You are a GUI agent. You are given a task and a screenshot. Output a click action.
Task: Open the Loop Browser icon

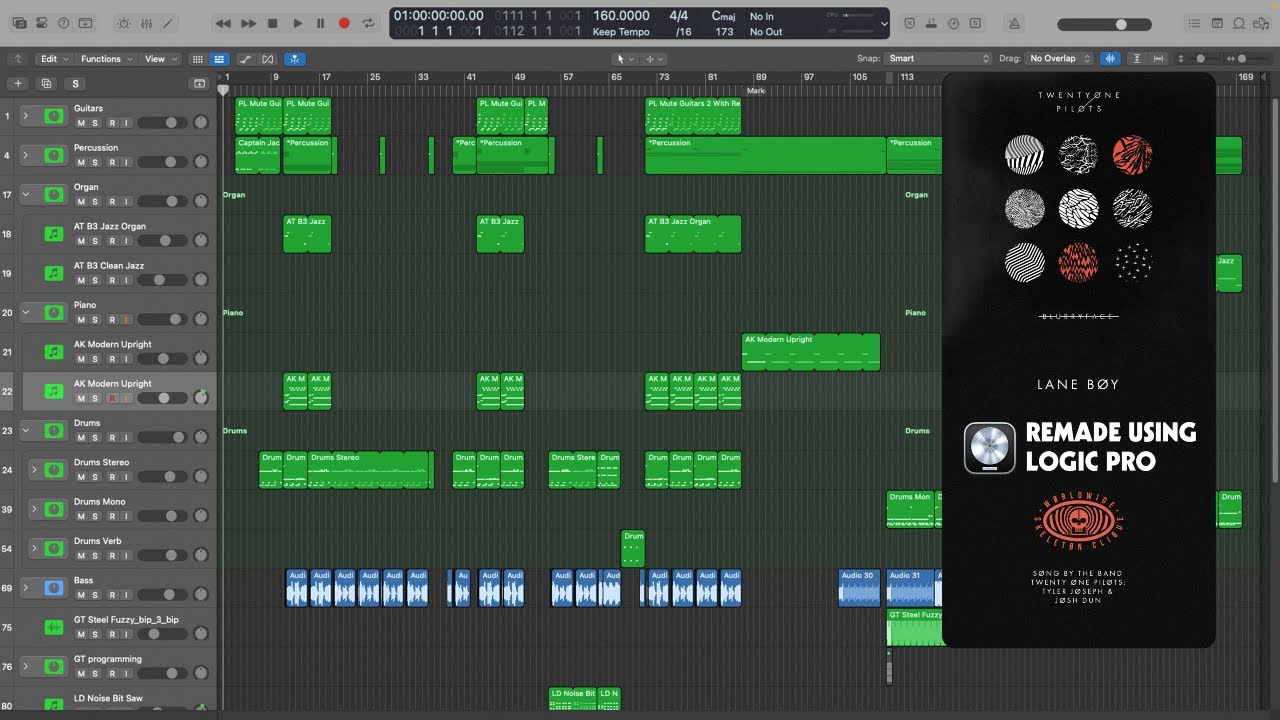click(x=1239, y=23)
